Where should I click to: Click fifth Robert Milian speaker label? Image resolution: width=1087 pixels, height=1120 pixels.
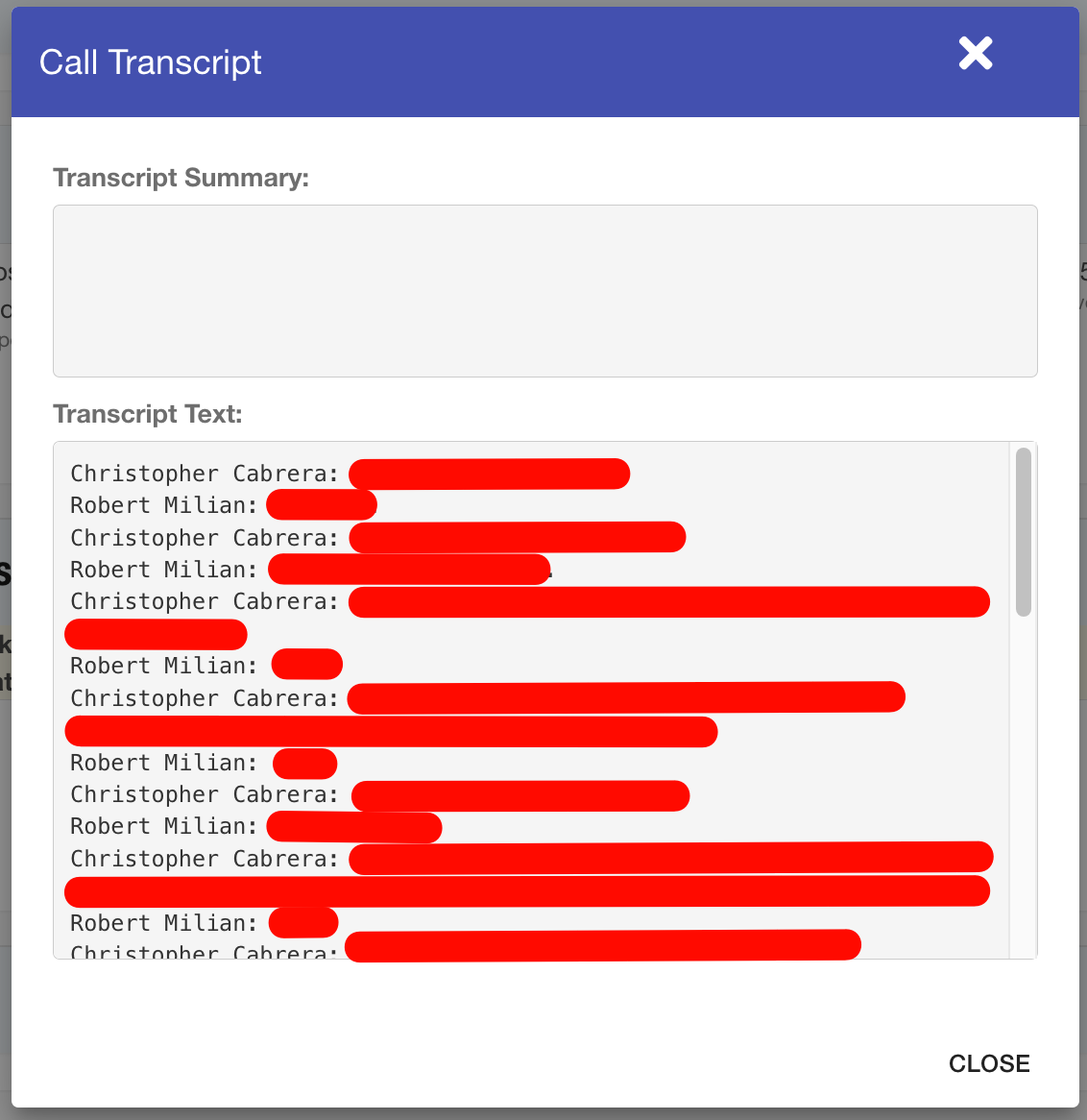[x=163, y=826]
